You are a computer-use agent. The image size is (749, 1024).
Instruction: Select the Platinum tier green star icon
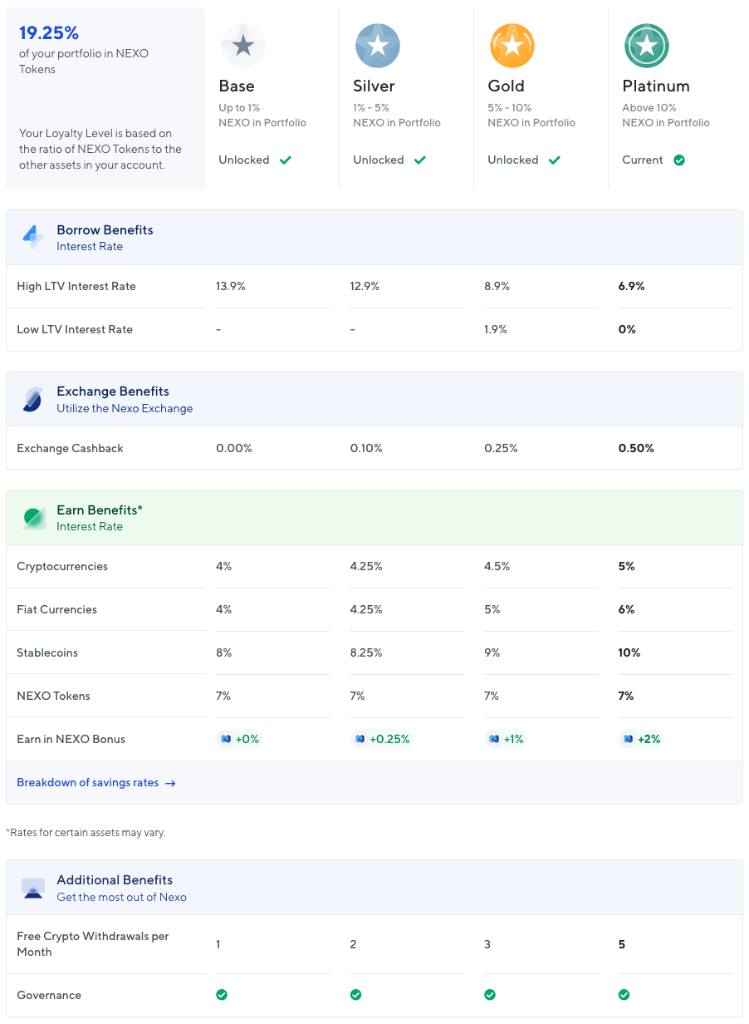click(x=646, y=46)
